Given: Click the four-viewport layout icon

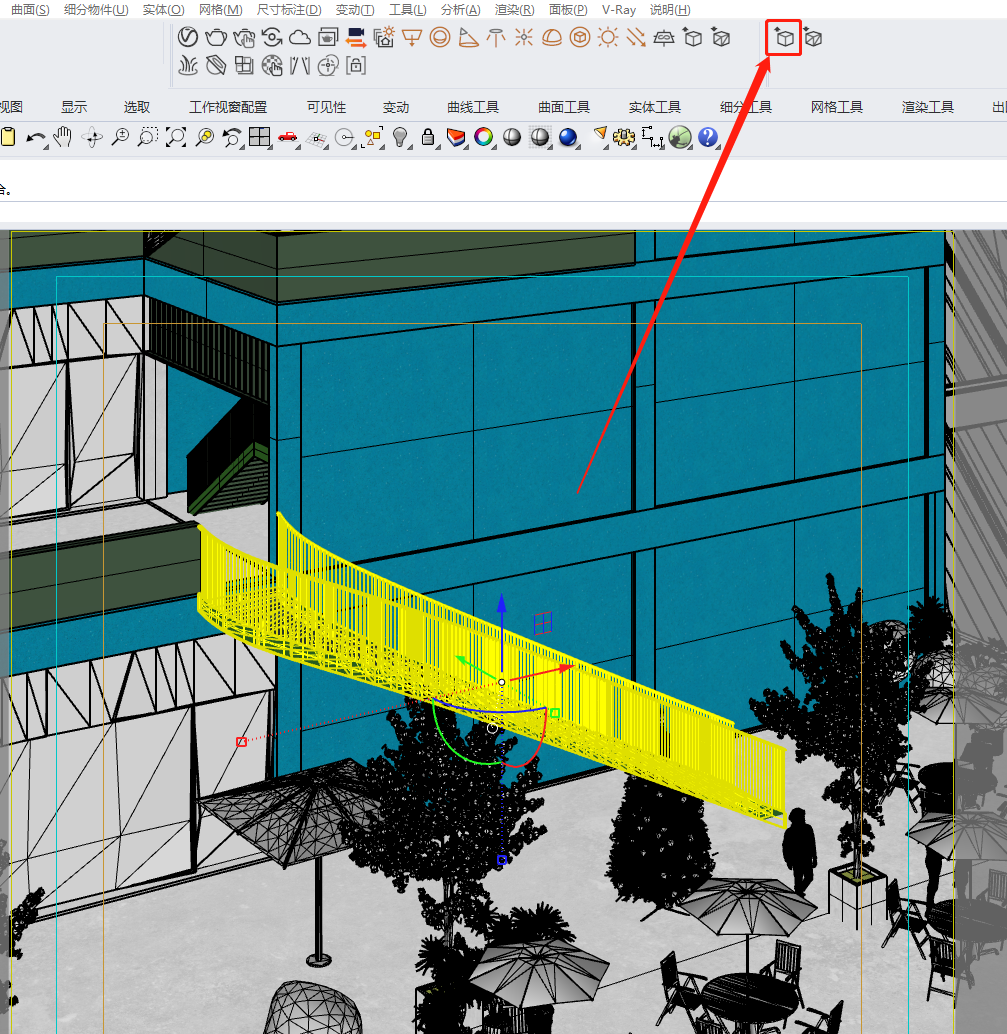Looking at the screenshot, I should [x=260, y=137].
